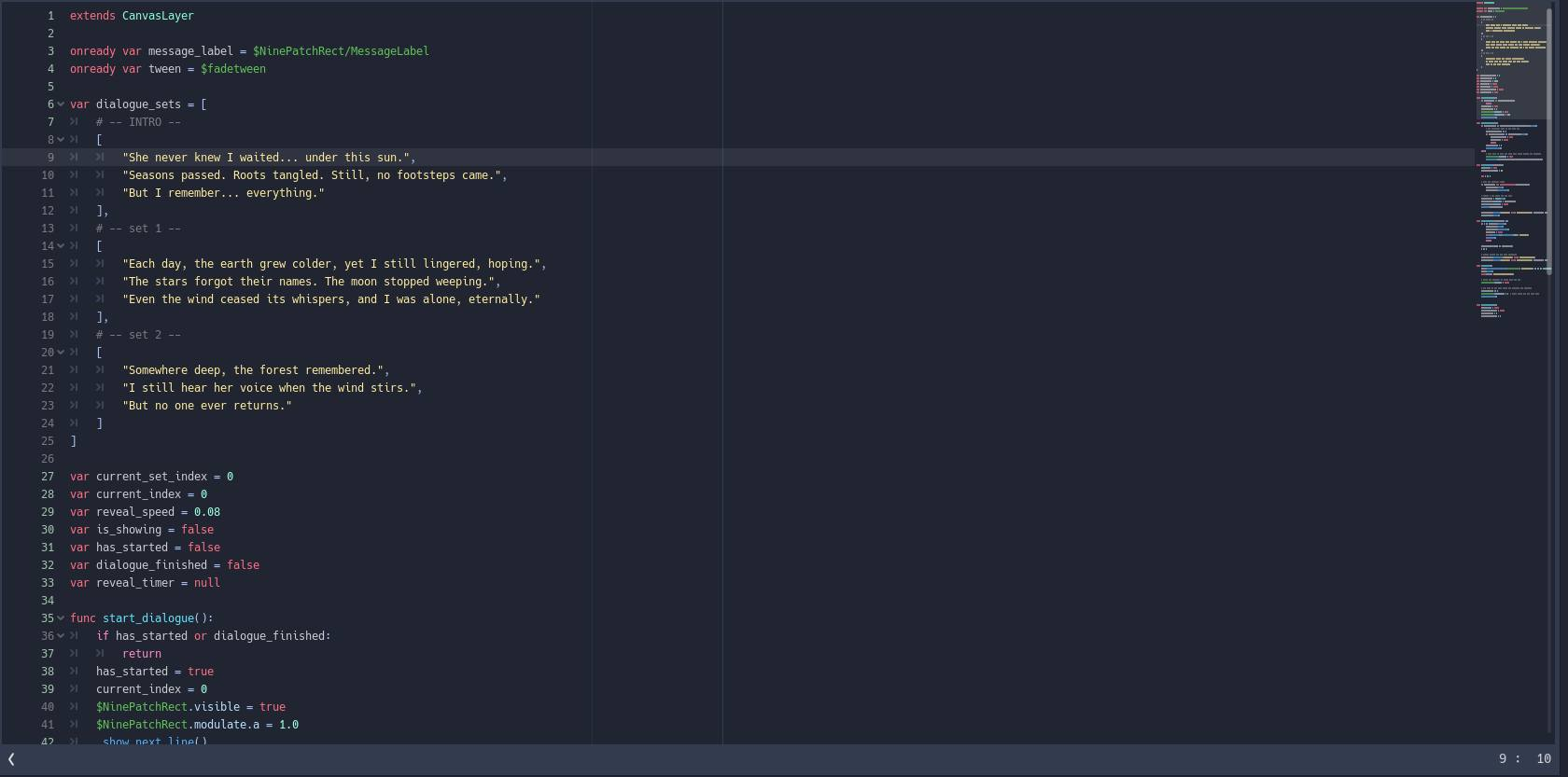Click the vertical scrollbar beside the minimap
This screenshot has height=777, width=1568.
click(x=1549, y=373)
